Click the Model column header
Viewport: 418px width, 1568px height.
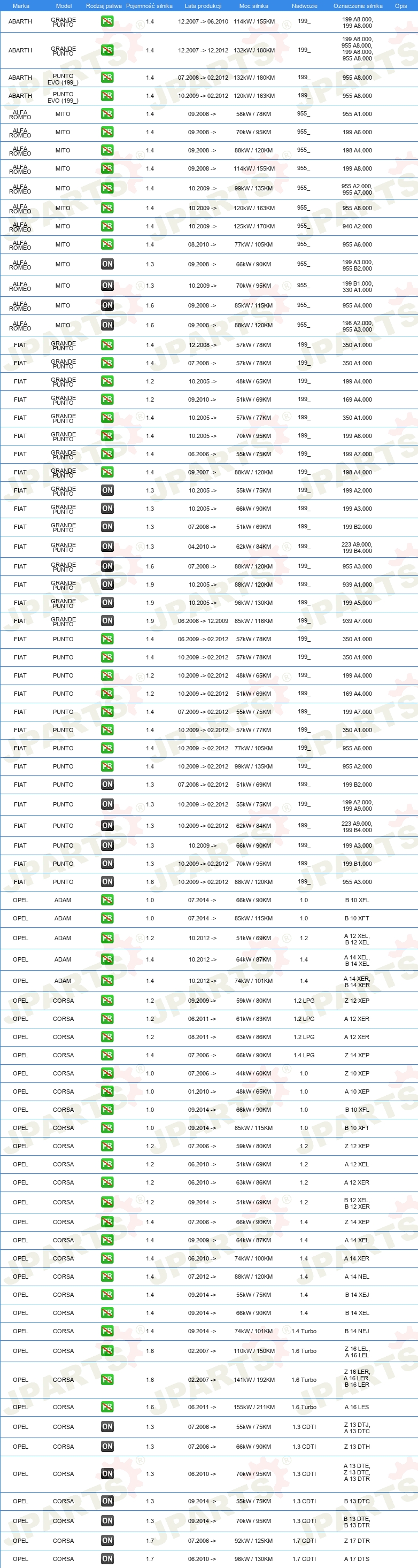tap(64, 6)
